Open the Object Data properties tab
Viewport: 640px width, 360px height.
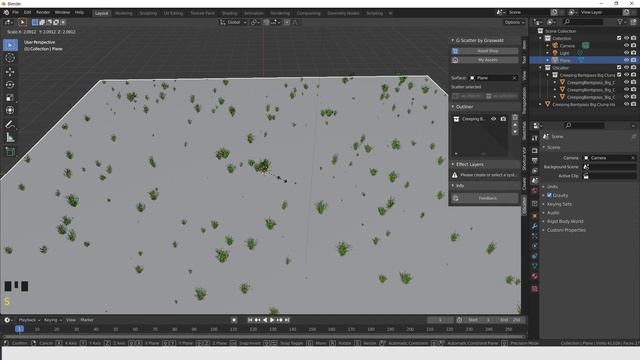click(535, 266)
